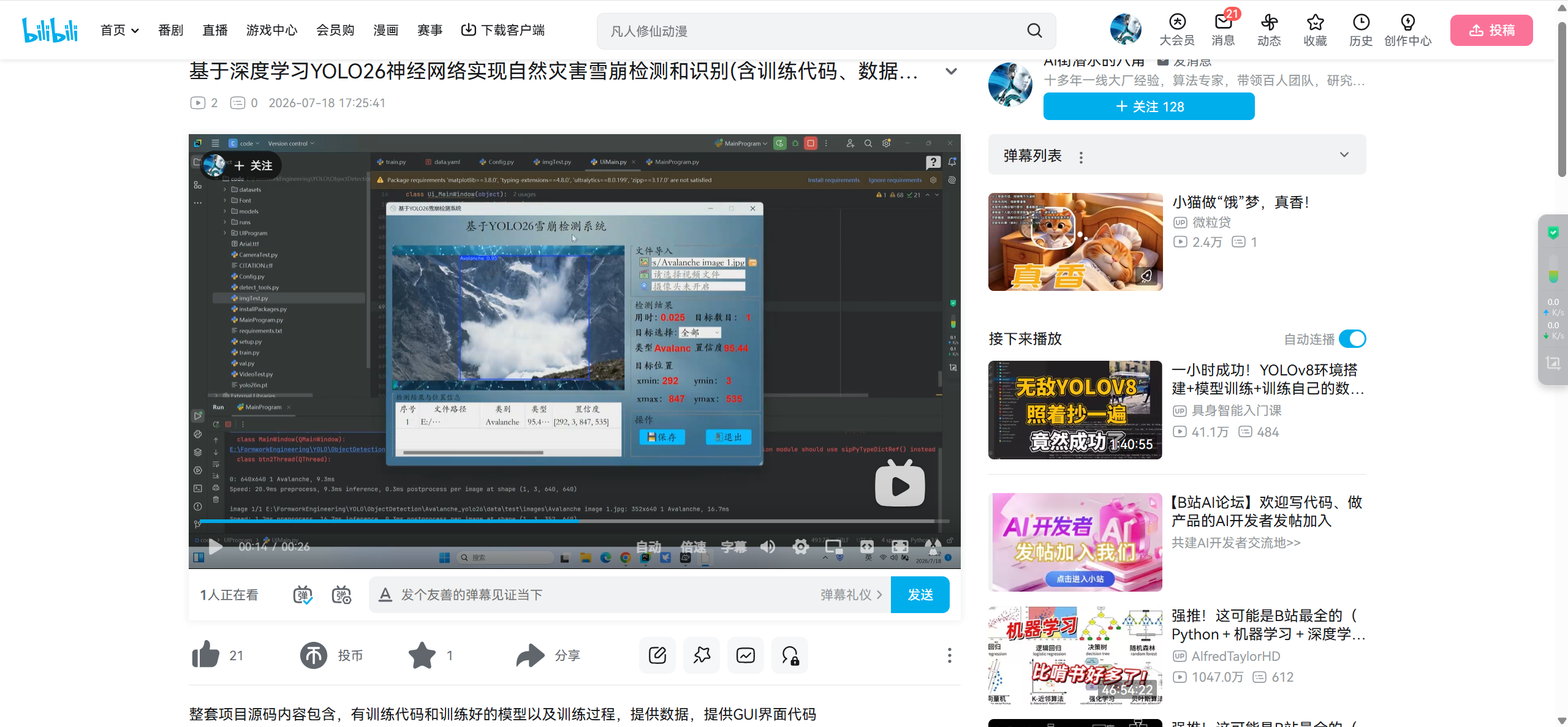The height and width of the screenshot is (727, 1568).
Task: Click the 分享 share arrow
Action: pyautogui.click(x=530, y=655)
